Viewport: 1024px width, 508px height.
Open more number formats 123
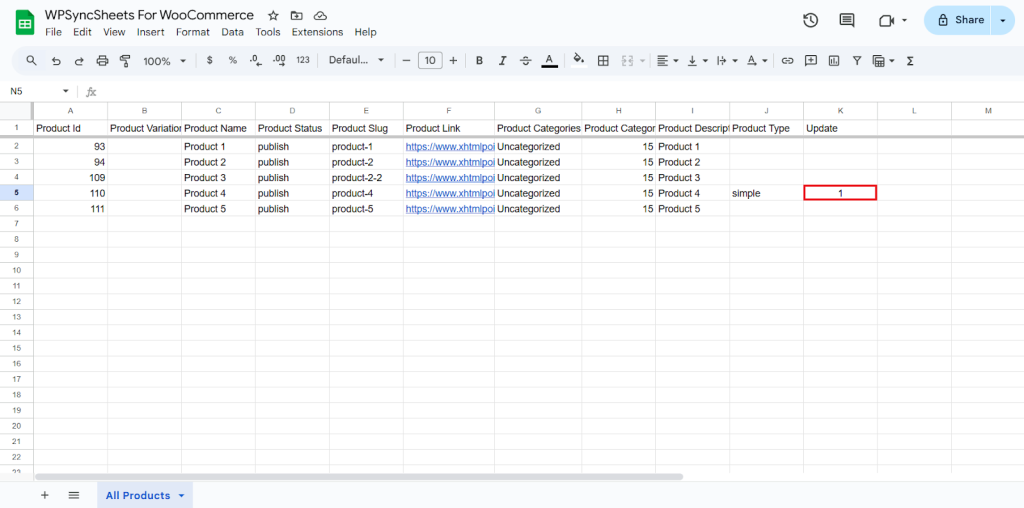[x=303, y=60]
